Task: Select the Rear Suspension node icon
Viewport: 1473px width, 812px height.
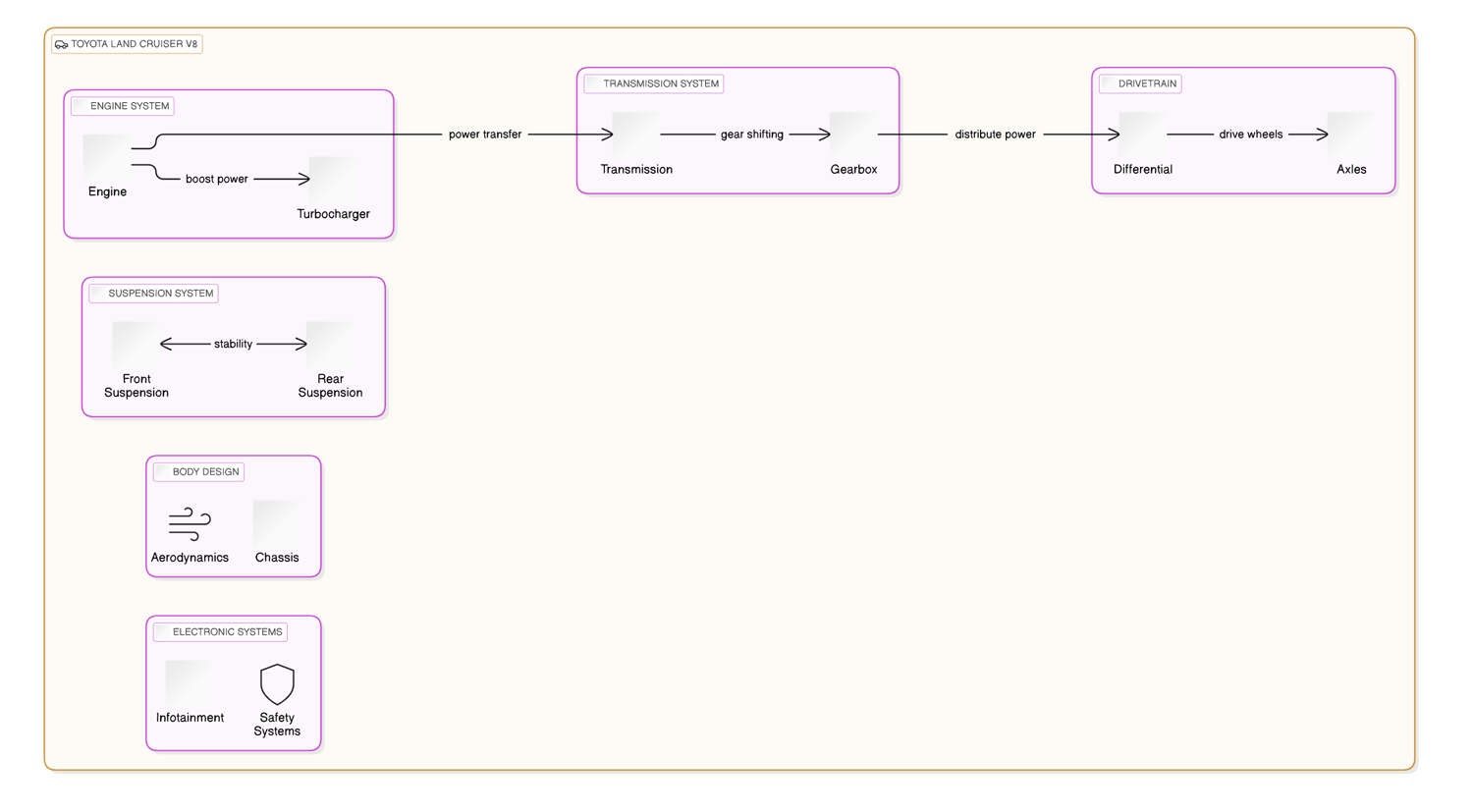Action: point(330,345)
